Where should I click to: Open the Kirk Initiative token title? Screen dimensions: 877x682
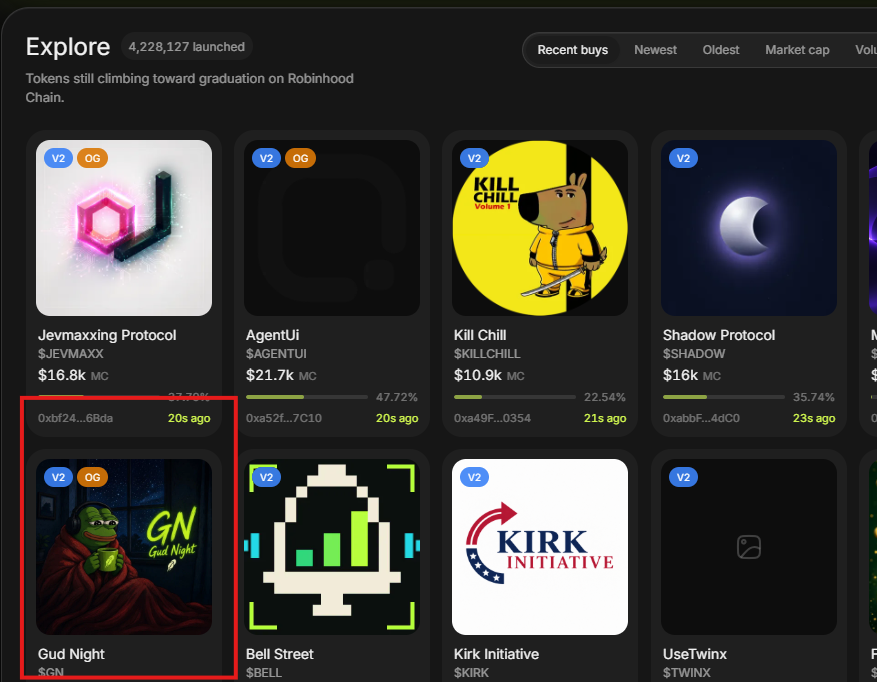click(496, 654)
